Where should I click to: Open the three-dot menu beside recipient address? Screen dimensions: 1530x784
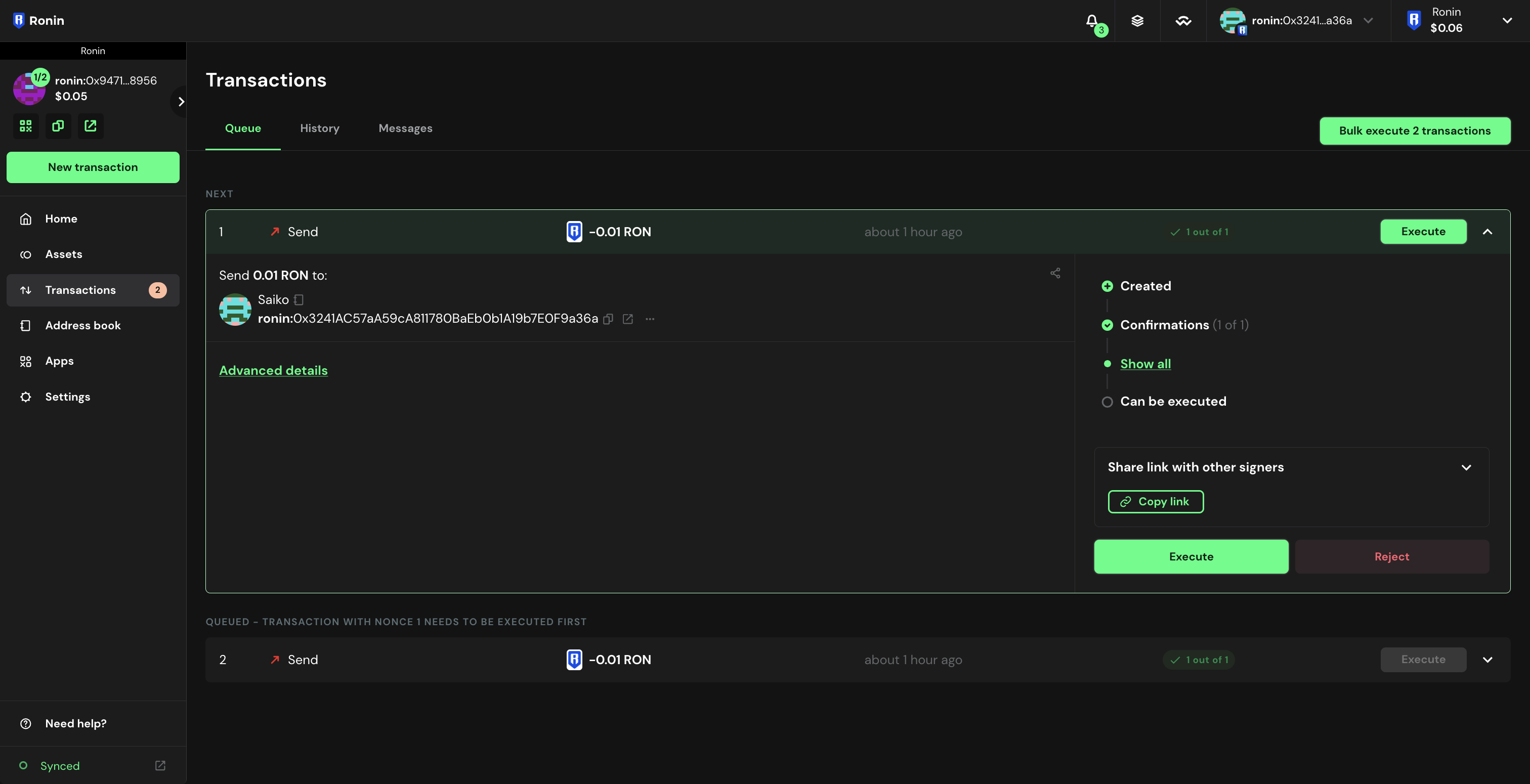click(x=650, y=319)
